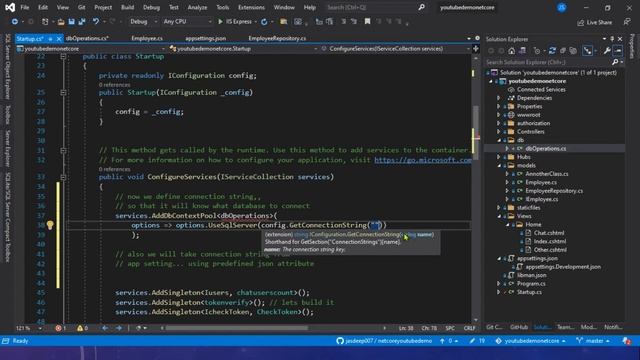This screenshot has height=360, width=640.
Task: Open youtubedemonetcore.Startup type dropdown
Action: click(243, 49)
